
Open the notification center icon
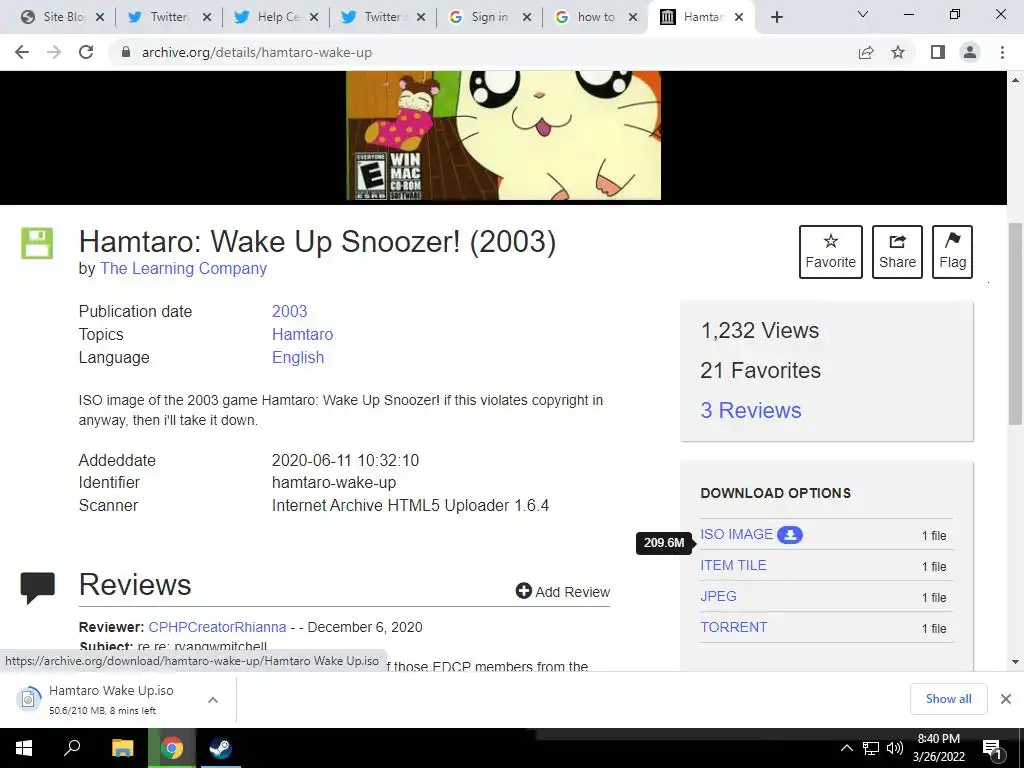pos(992,749)
